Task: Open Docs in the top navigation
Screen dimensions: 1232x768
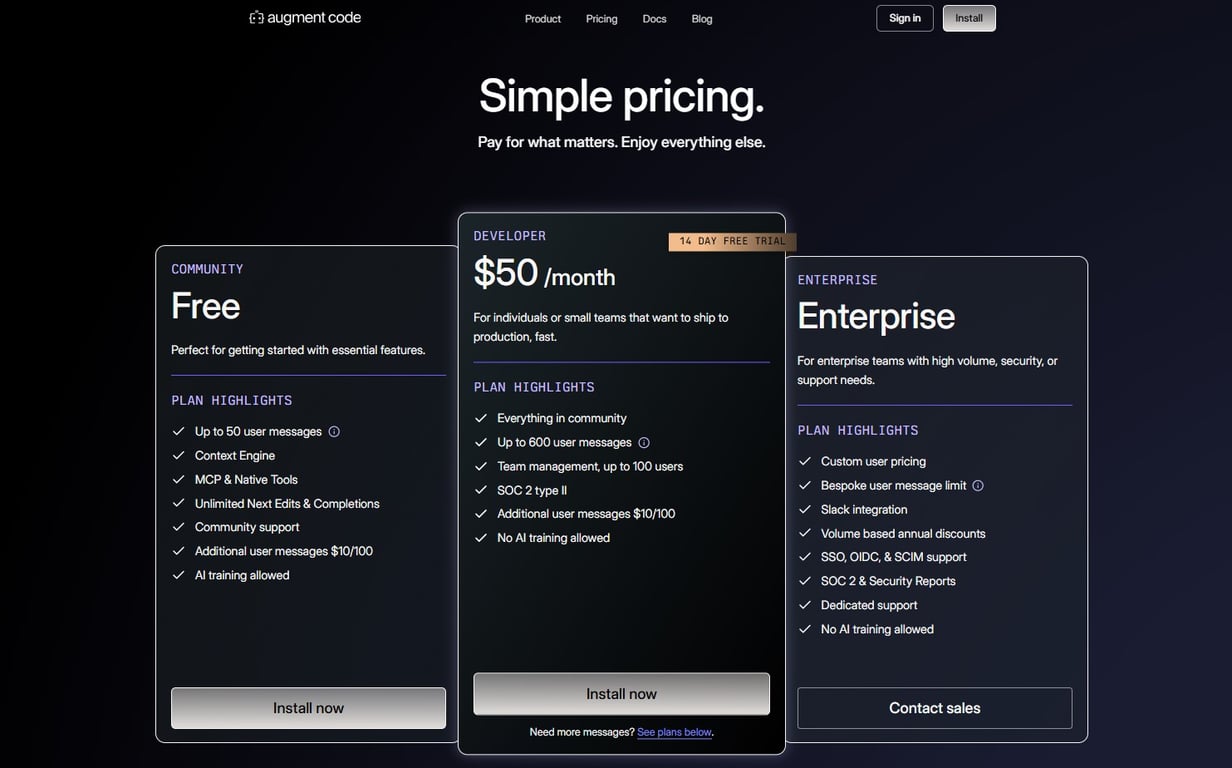Action: [654, 19]
